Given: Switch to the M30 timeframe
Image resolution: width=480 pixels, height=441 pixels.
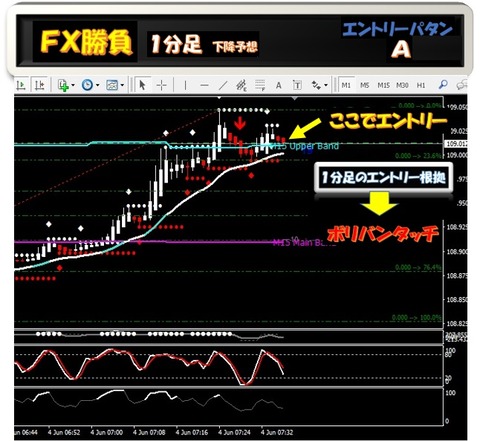Looking at the screenshot, I should [402, 85].
